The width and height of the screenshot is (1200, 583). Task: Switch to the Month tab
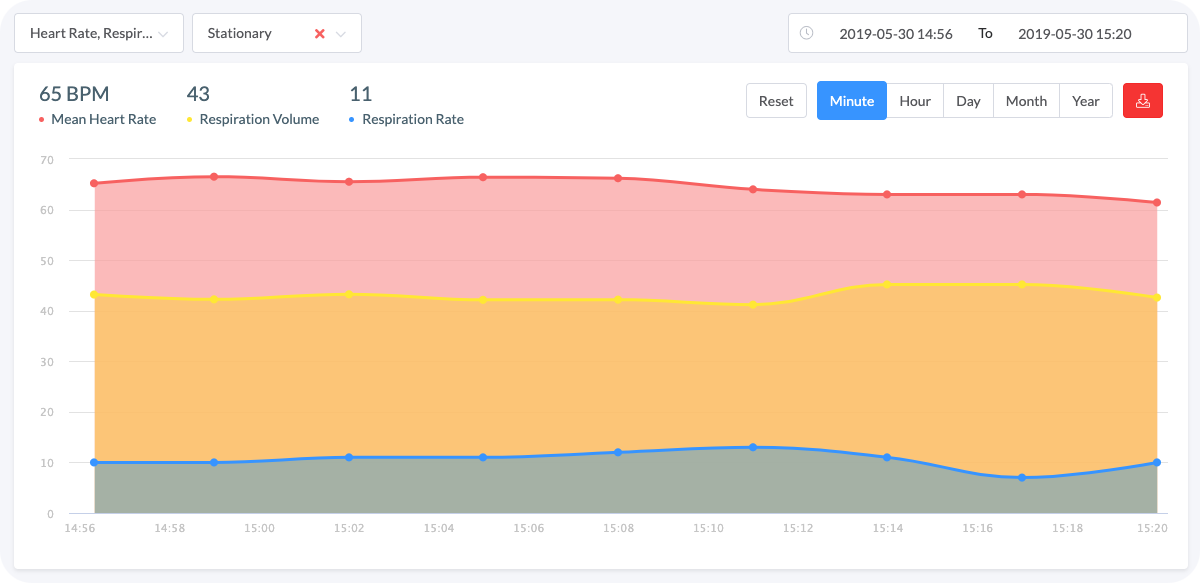coord(1026,100)
